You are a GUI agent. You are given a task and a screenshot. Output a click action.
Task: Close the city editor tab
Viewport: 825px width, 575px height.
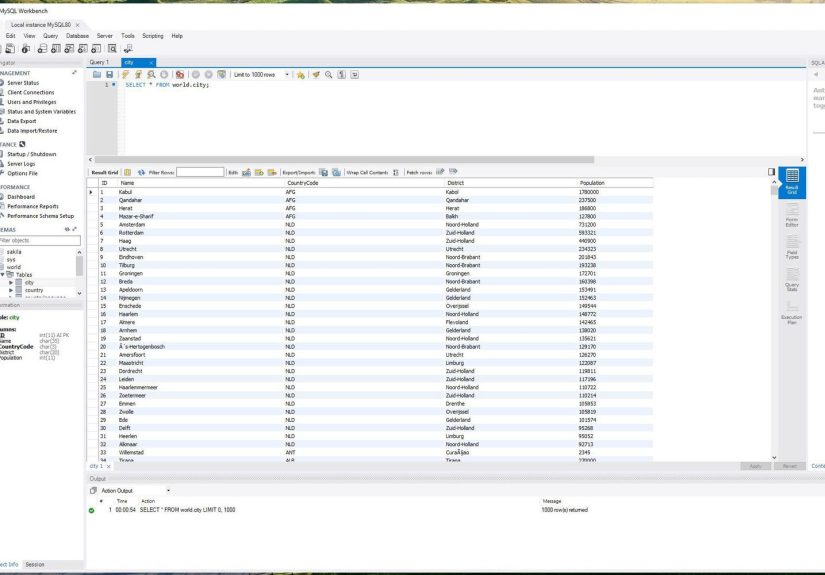151,63
